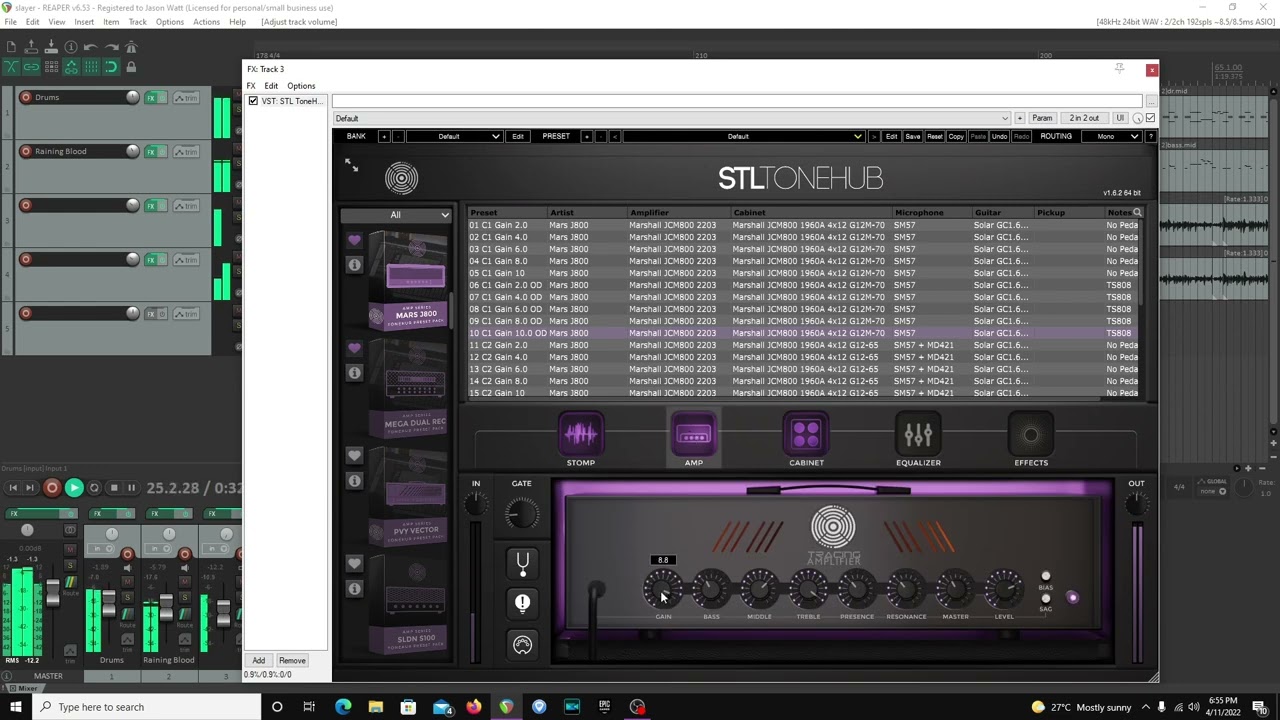The width and height of the screenshot is (1280, 720).
Task: Open Firefox from the Windows taskbar
Action: click(473, 707)
